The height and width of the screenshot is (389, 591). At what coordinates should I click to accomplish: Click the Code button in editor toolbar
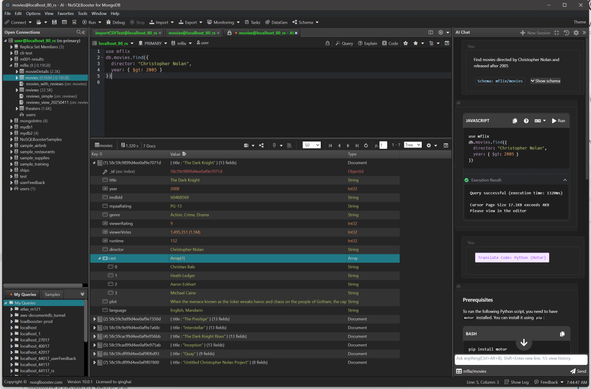click(390, 43)
